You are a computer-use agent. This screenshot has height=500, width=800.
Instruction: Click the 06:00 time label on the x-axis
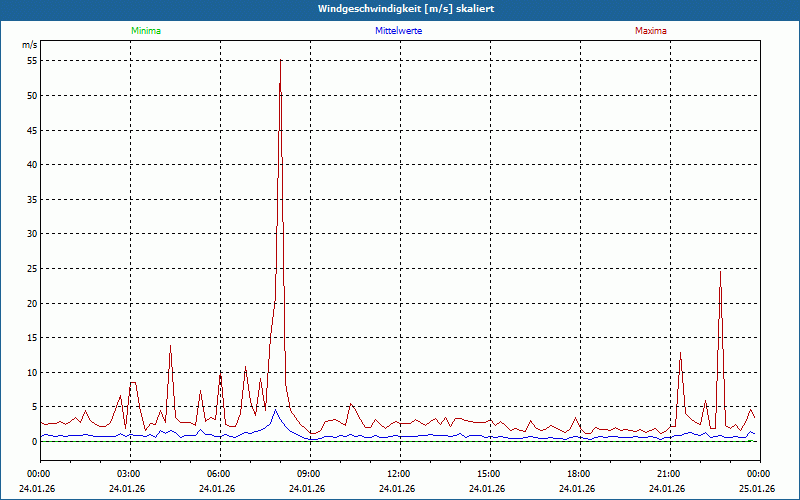pyautogui.click(x=220, y=474)
